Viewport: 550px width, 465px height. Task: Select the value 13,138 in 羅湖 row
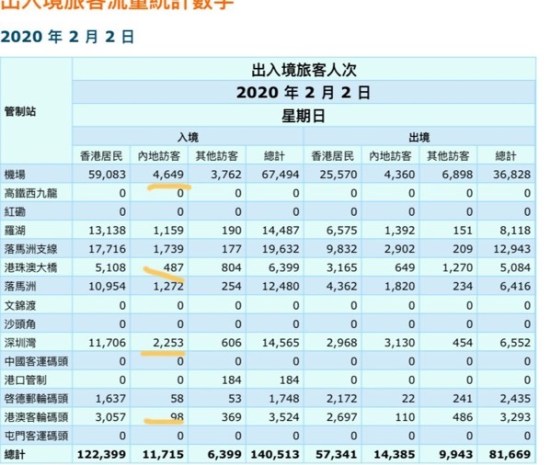click(x=107, y=230)
